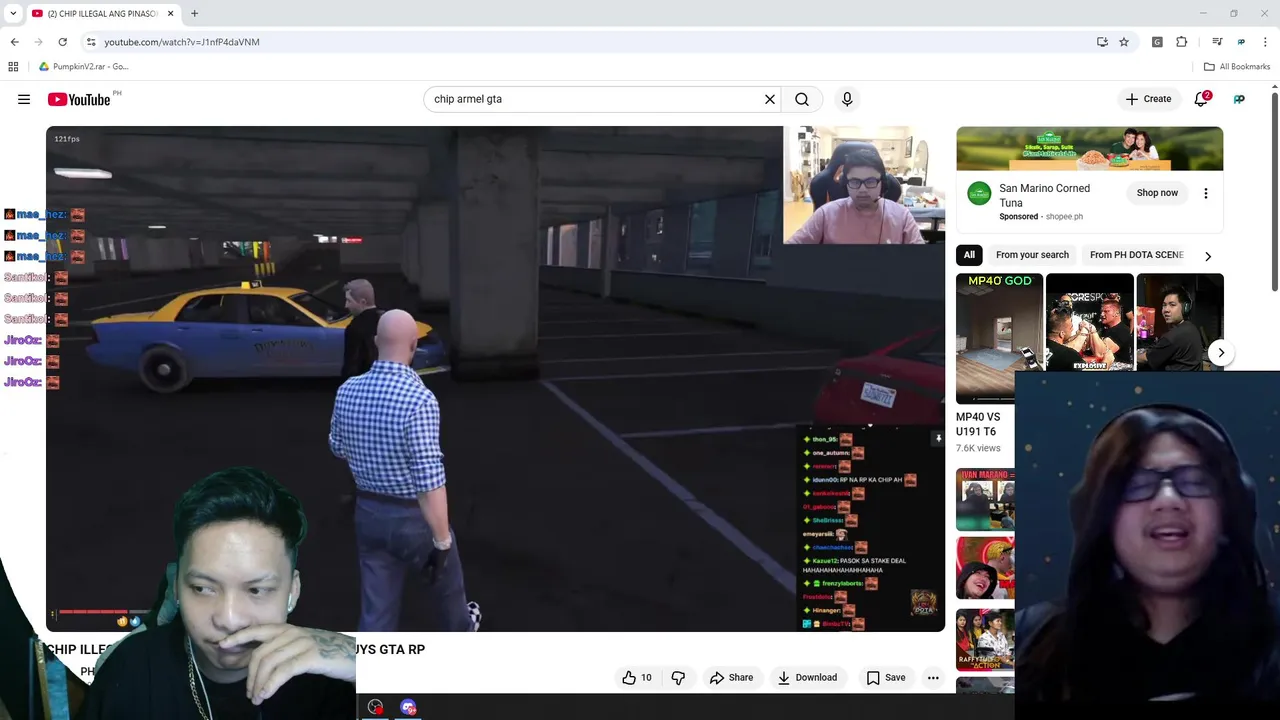
Task: Bookmark this page with the star
Action: tap(1124, 42)
